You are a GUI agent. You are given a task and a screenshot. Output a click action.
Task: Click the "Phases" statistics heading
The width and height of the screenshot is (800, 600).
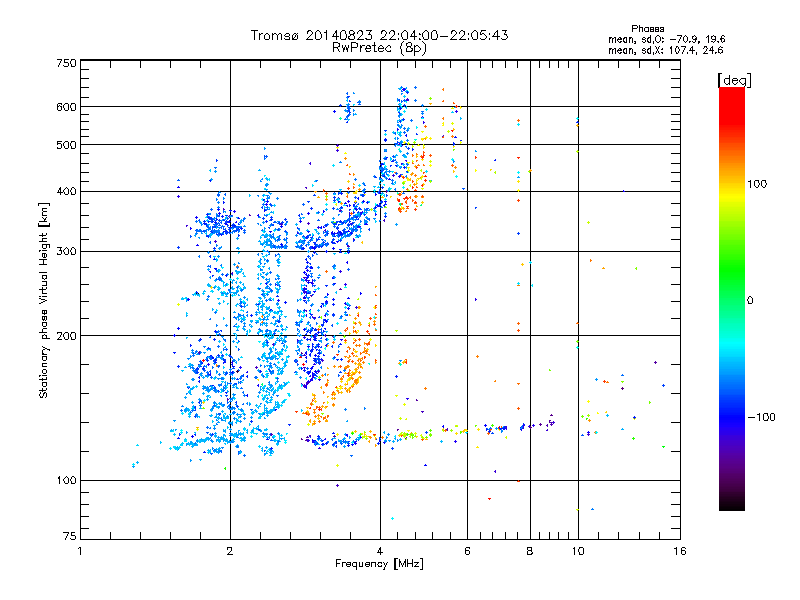pyautogui.click(x=647, y=29)
